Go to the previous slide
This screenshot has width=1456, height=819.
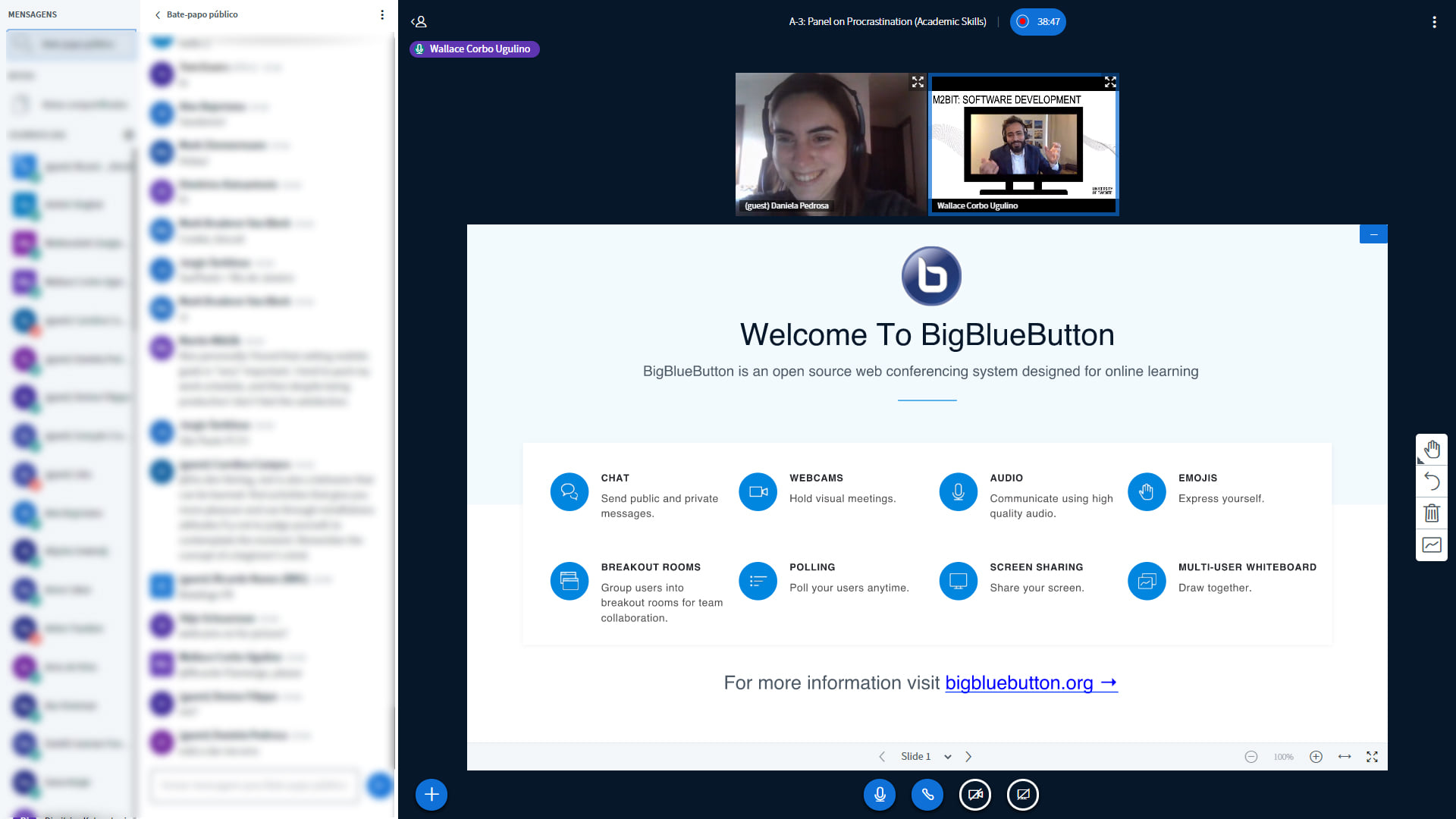pos(882,757)
